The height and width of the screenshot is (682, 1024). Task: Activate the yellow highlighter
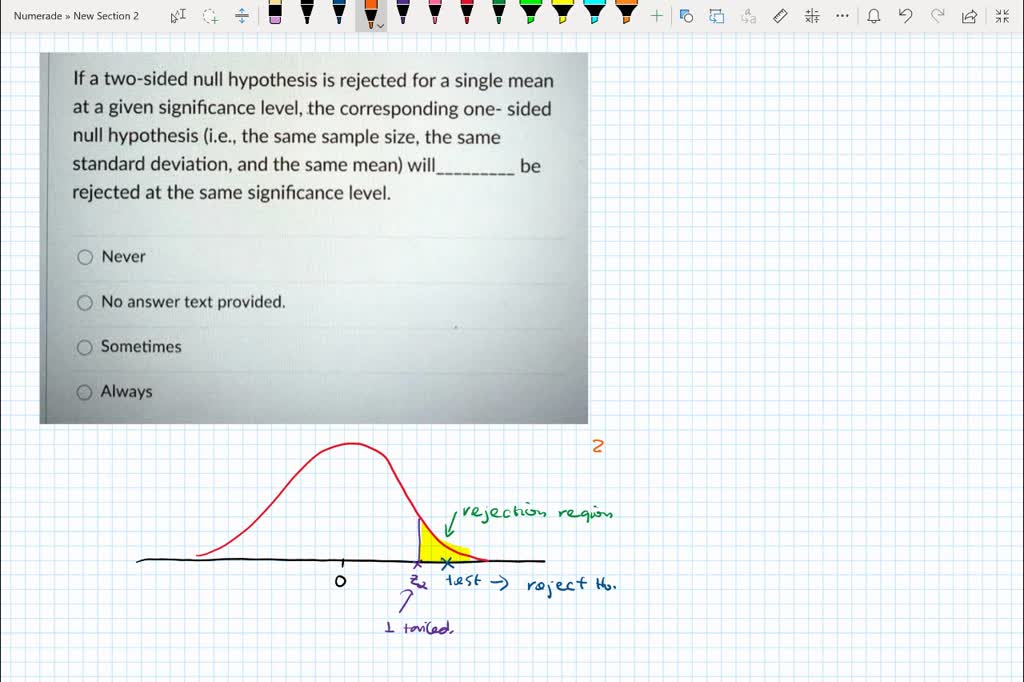pos(560,15)
